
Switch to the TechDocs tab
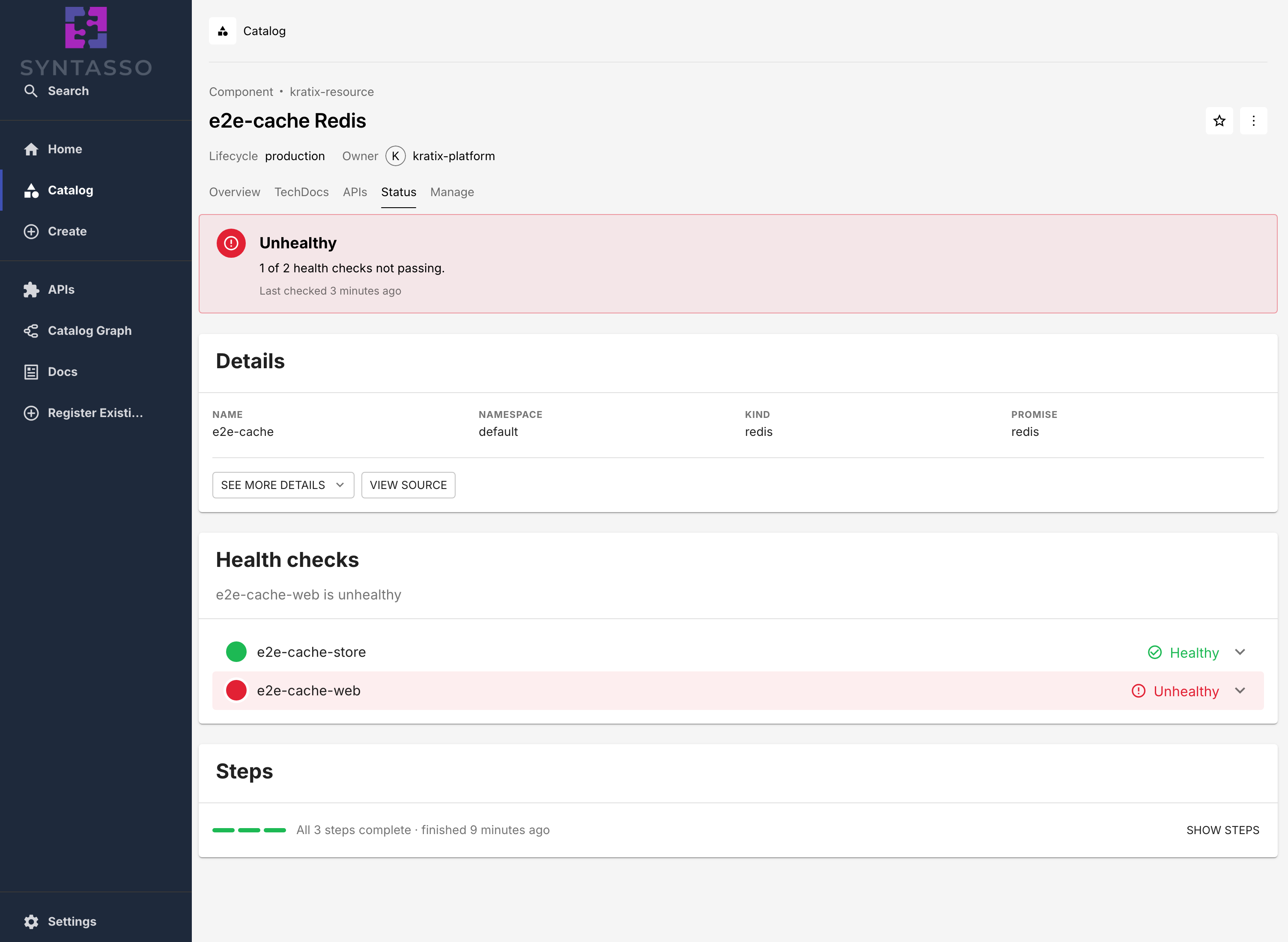[x=301, y=192]
